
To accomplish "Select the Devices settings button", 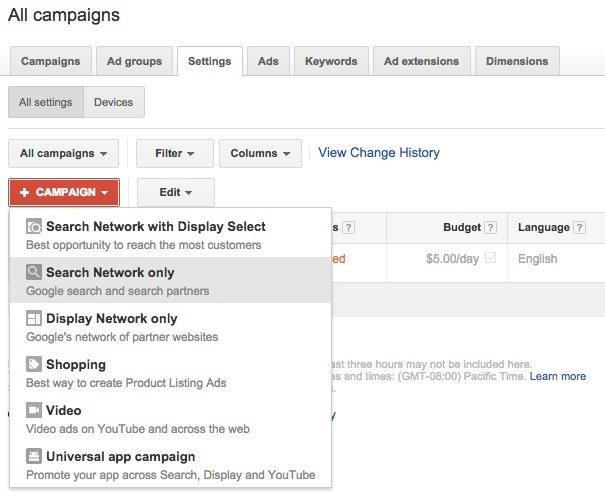I will (x=114, y=102).
